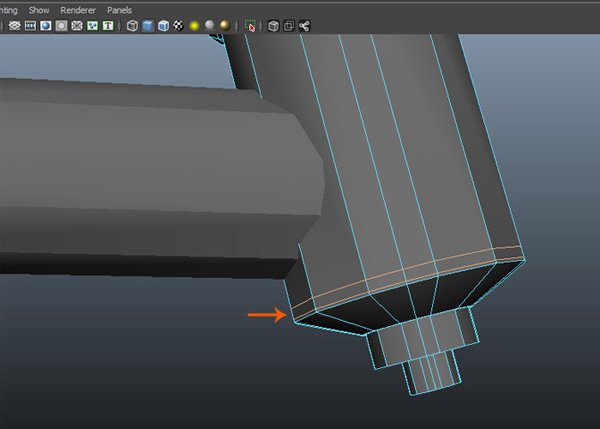Viewport: 600px width, 429px height.
Task: Toggle isolate select icon
Action: pos(250,26)
